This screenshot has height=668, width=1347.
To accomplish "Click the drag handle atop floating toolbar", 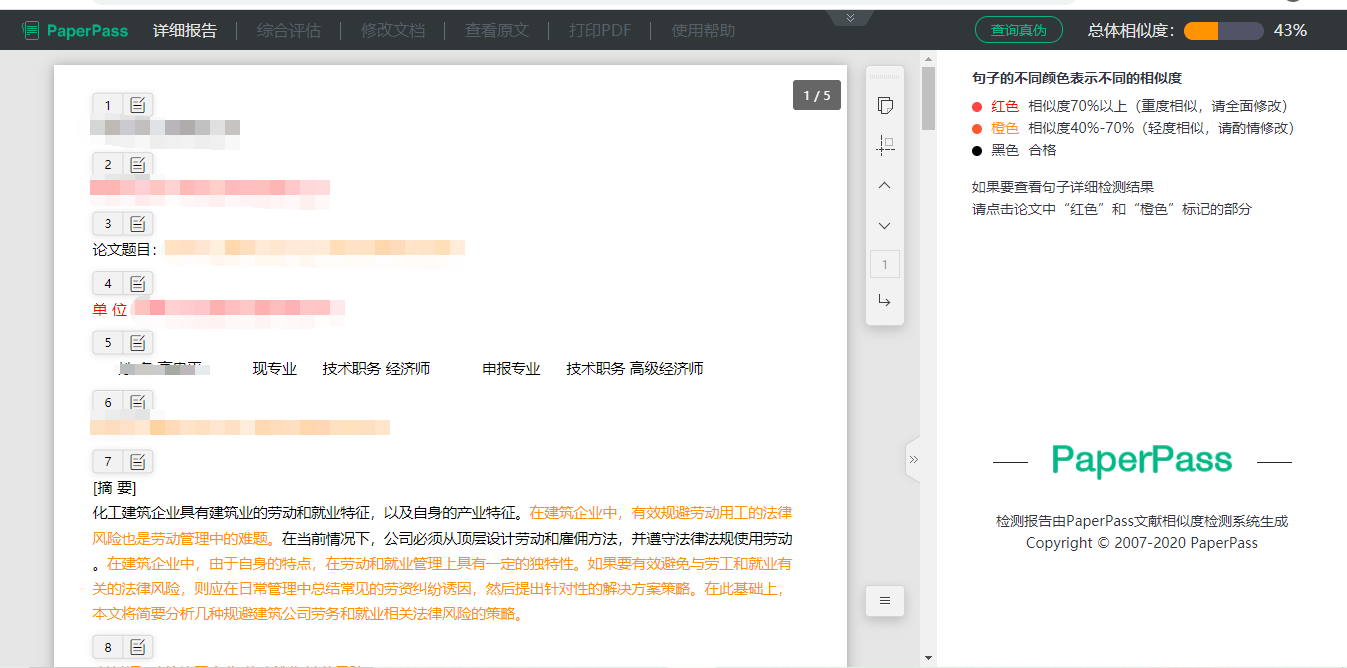I will 885,77.
